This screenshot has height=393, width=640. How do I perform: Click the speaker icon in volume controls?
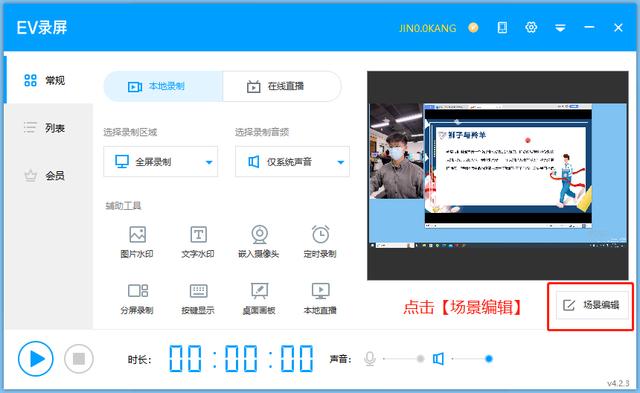coord(438,359)
